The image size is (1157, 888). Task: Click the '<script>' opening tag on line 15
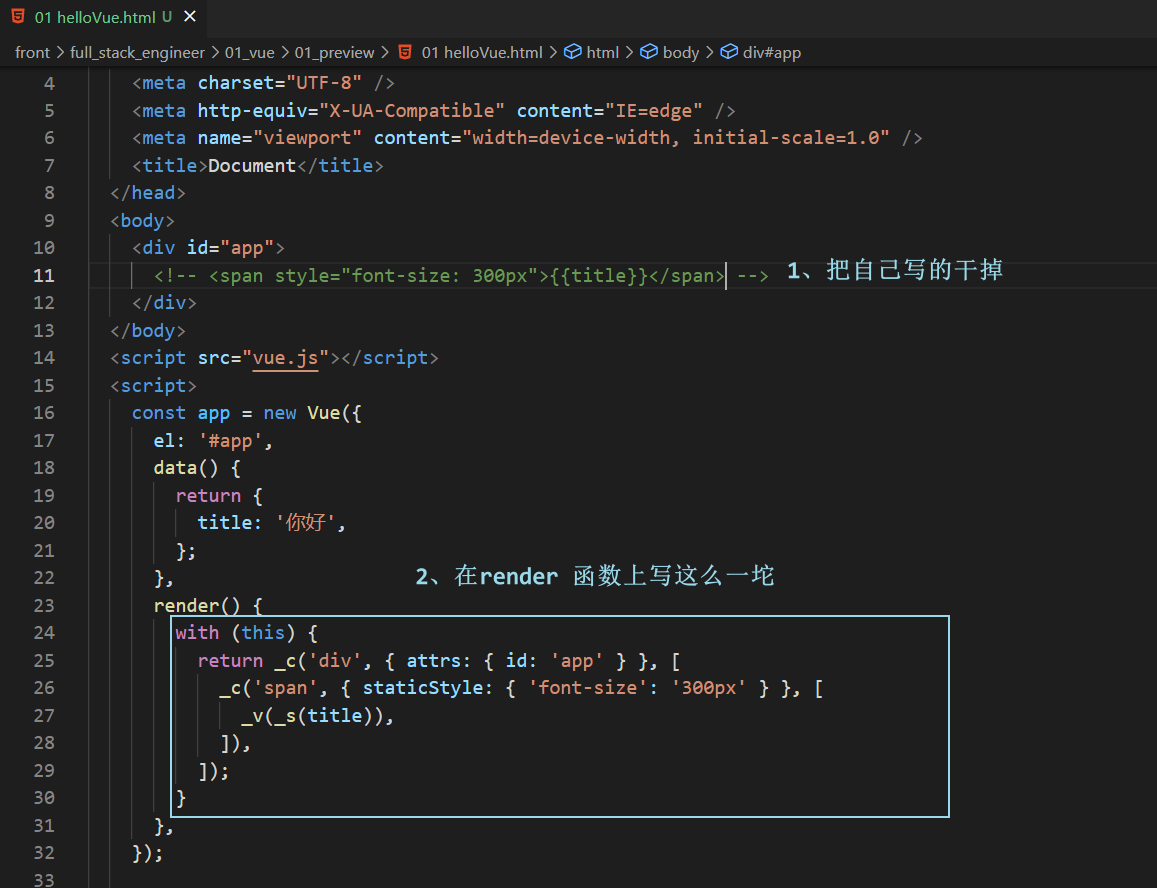click(x=153, y=385)
